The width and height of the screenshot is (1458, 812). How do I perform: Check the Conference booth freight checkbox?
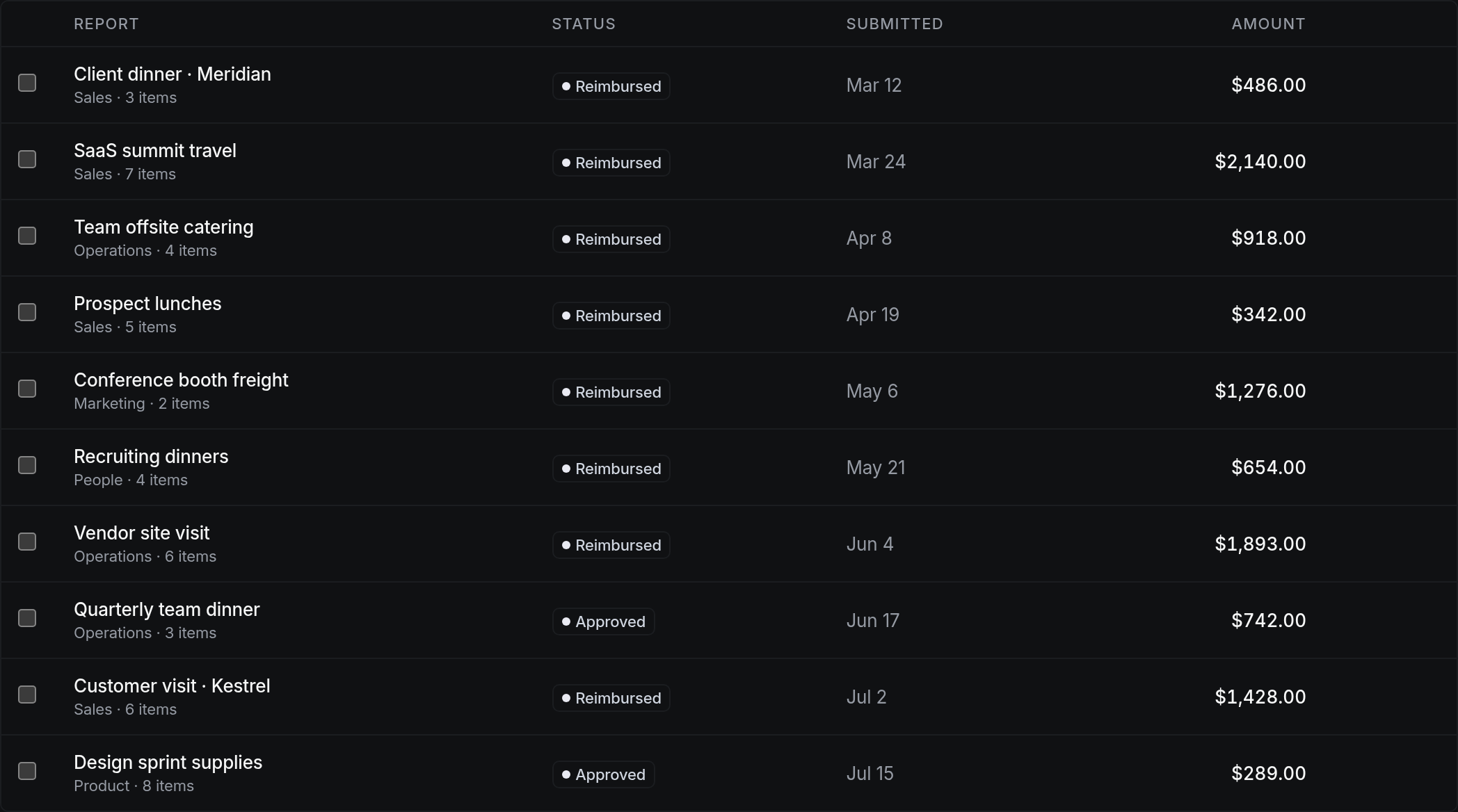(27, 389)
